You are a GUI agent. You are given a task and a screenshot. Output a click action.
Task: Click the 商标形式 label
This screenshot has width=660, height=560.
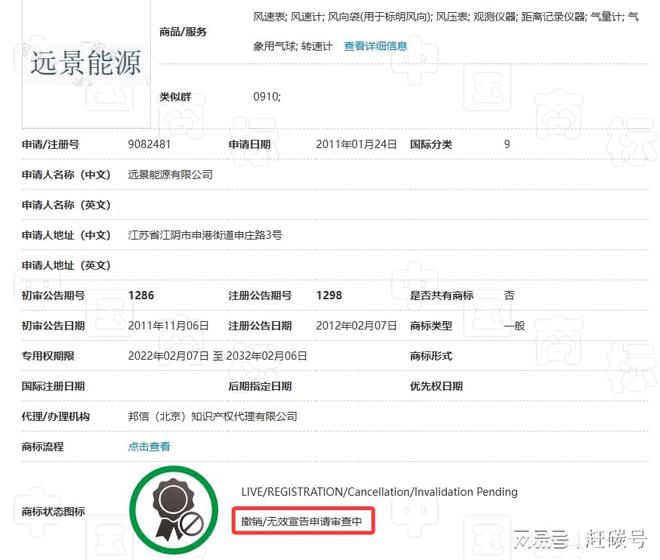point(431,356)
